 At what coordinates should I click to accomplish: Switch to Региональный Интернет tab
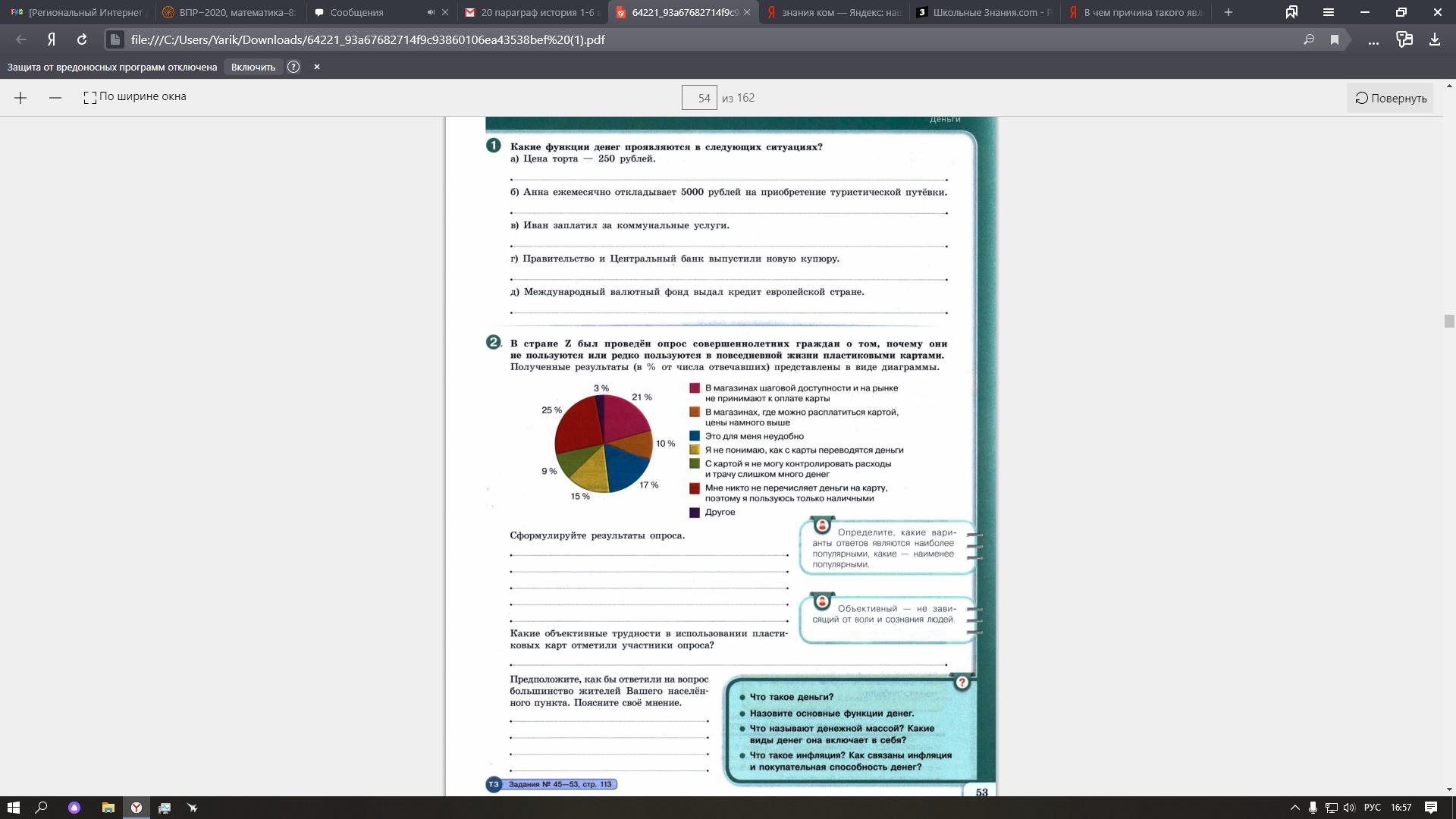click(x=77, y=12)
